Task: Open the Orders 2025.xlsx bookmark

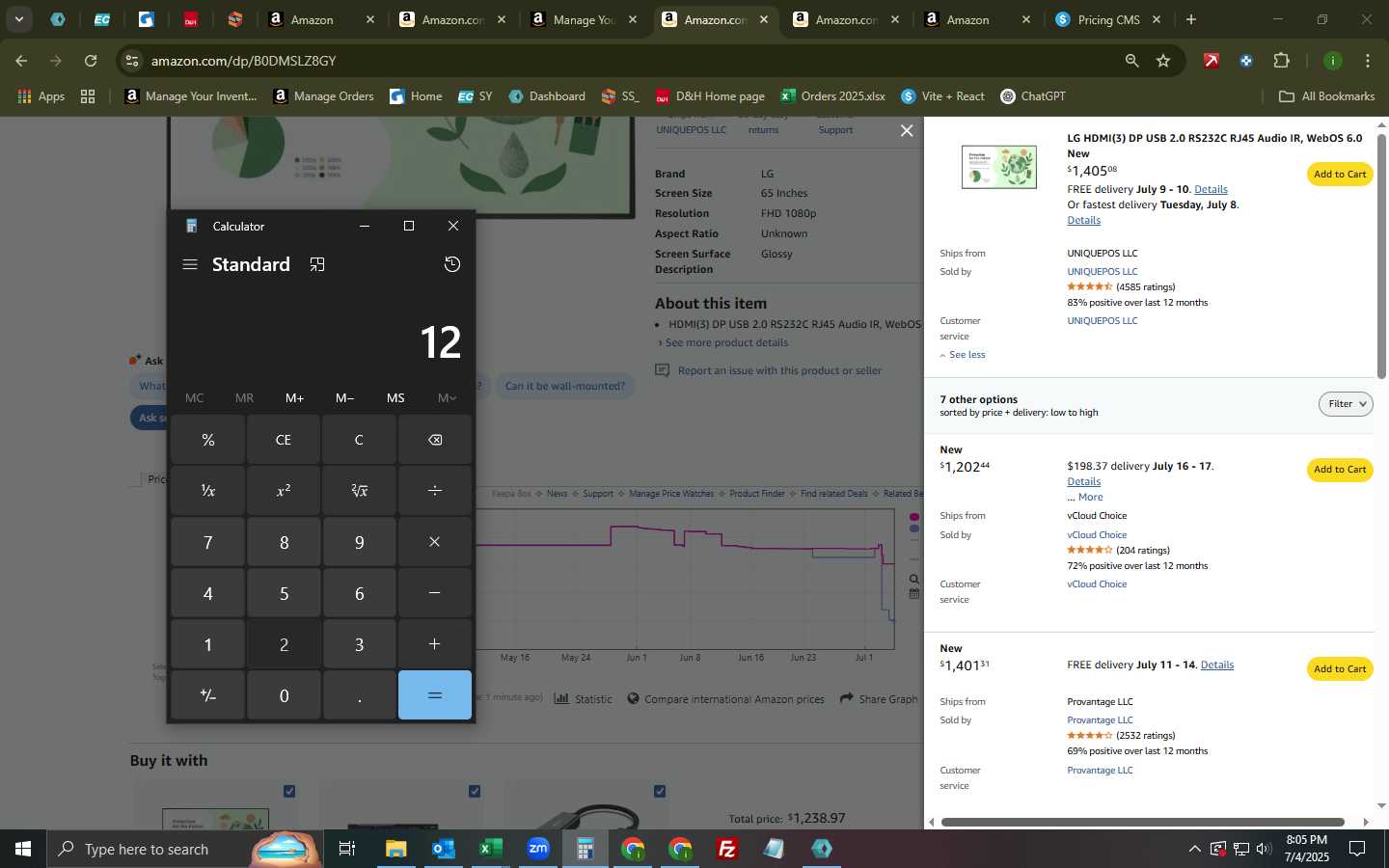Action: click(x=833, y=96)
